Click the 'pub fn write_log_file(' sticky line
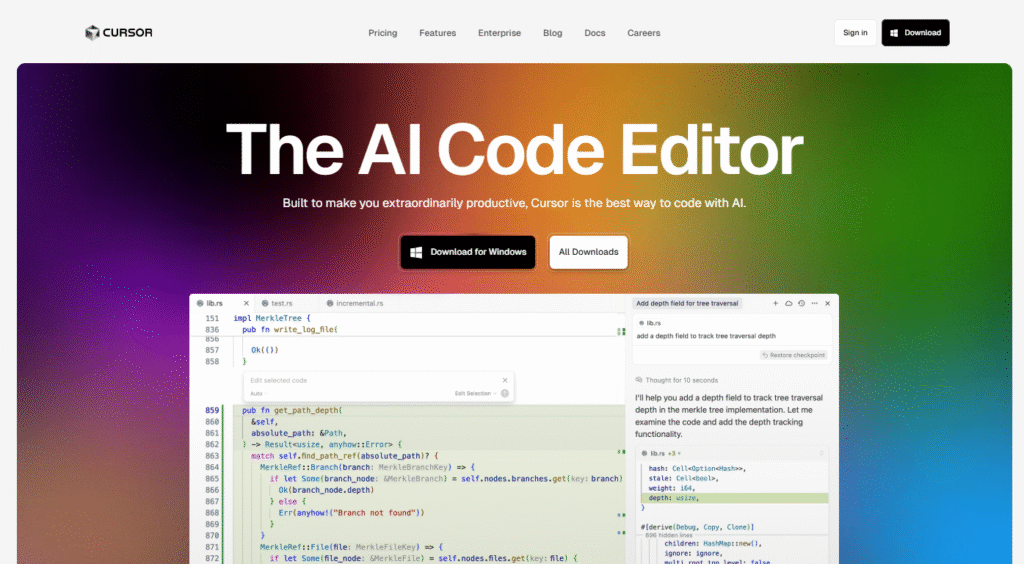The width and height of the screenshot is (1024, 564). click(x=290, y=330)
